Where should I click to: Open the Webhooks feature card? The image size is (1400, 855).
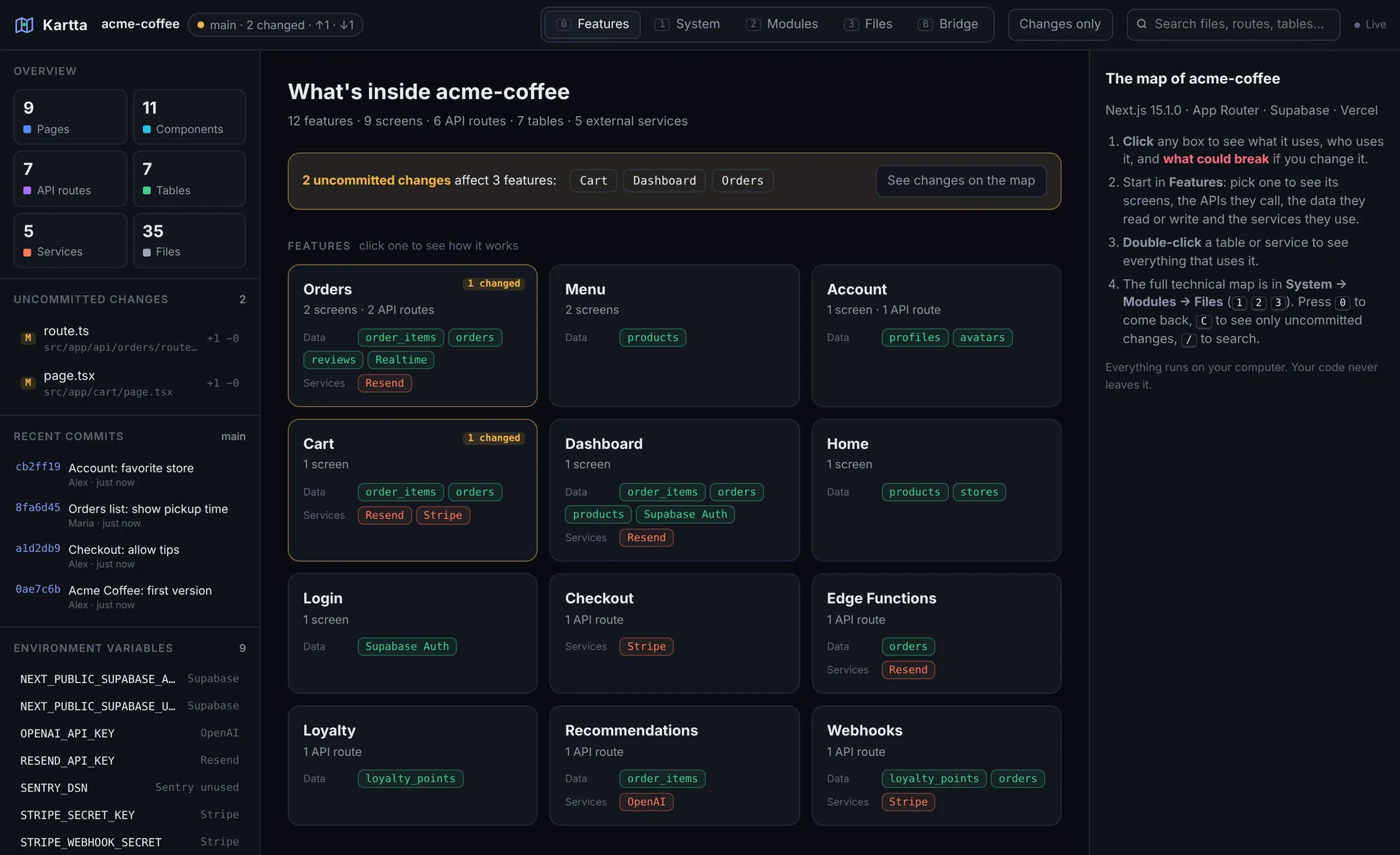pos(936,765)
